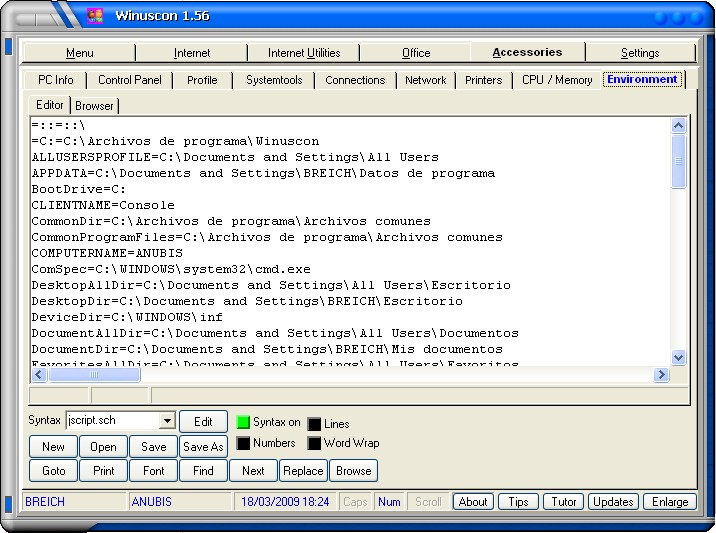Screen dimensions: 716x533
Task: View CPU / Memory subtab
Action: 557,80
